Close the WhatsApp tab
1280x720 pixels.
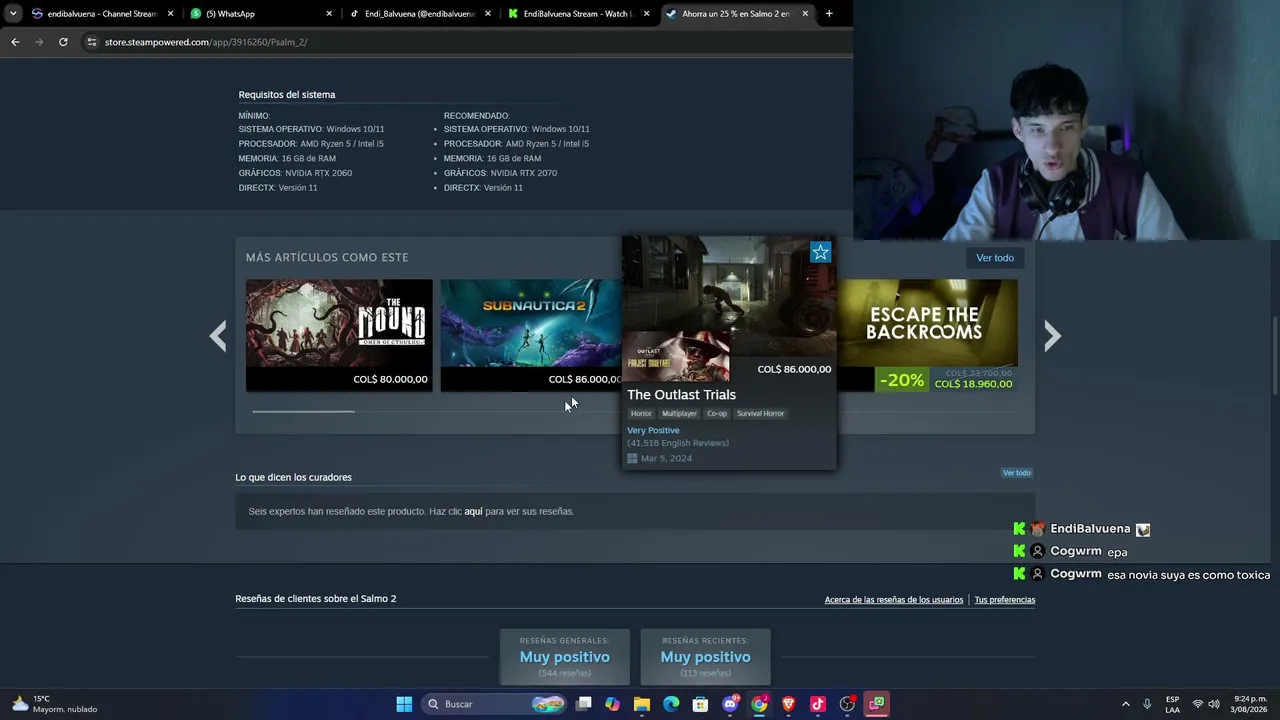(x=329, y=14)
